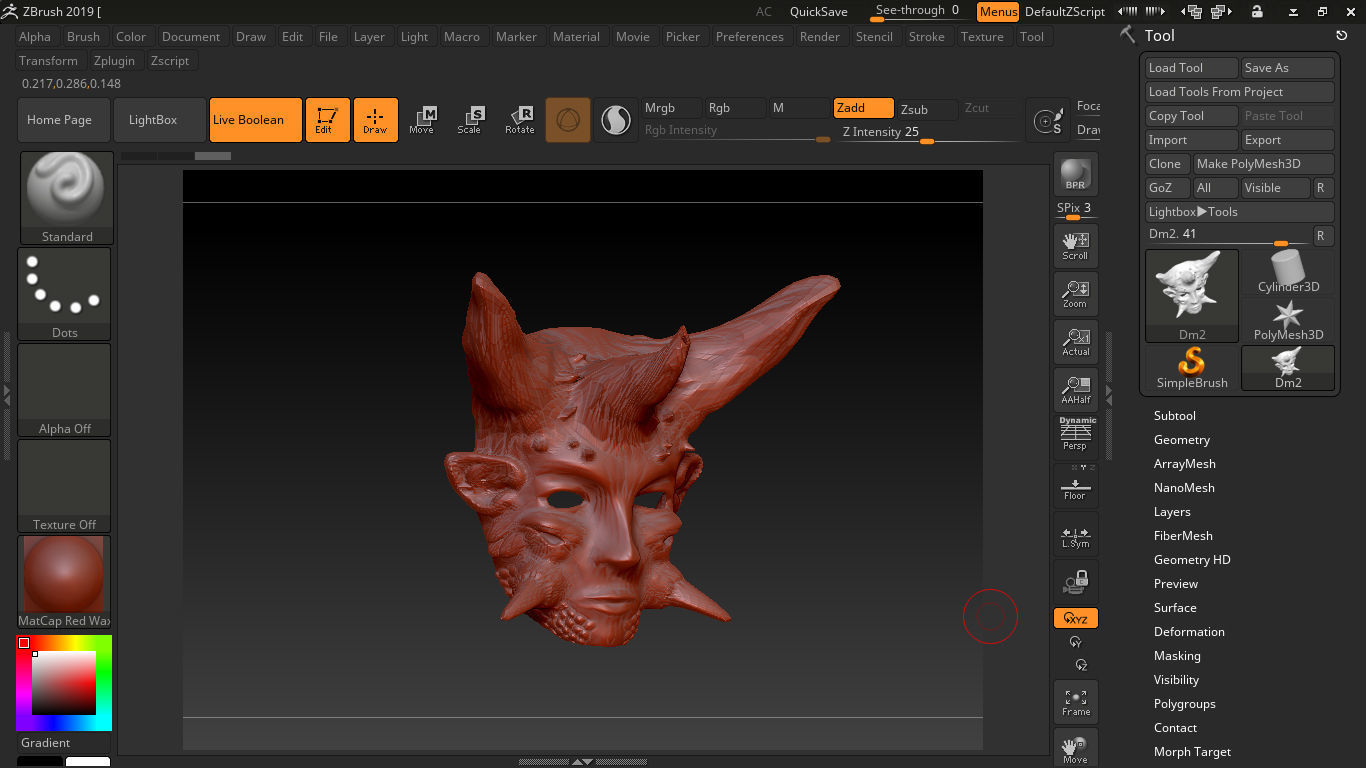
Task: Click the AAHalf view icon
Action: (x=1075, y=389)
